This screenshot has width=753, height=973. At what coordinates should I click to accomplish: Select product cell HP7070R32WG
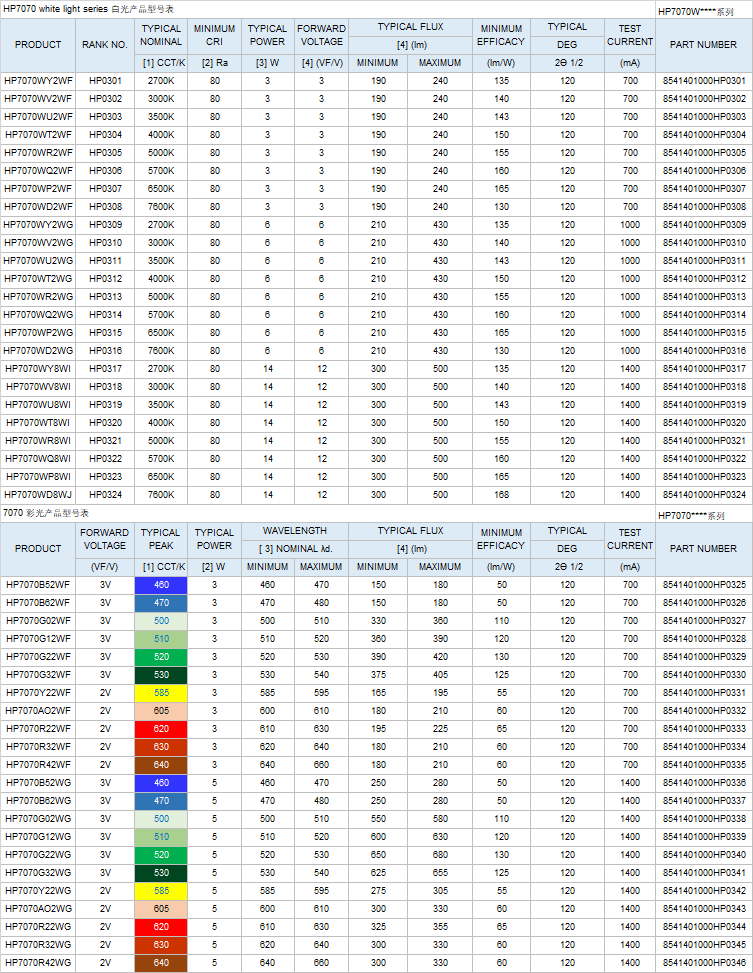coord(38,945)
